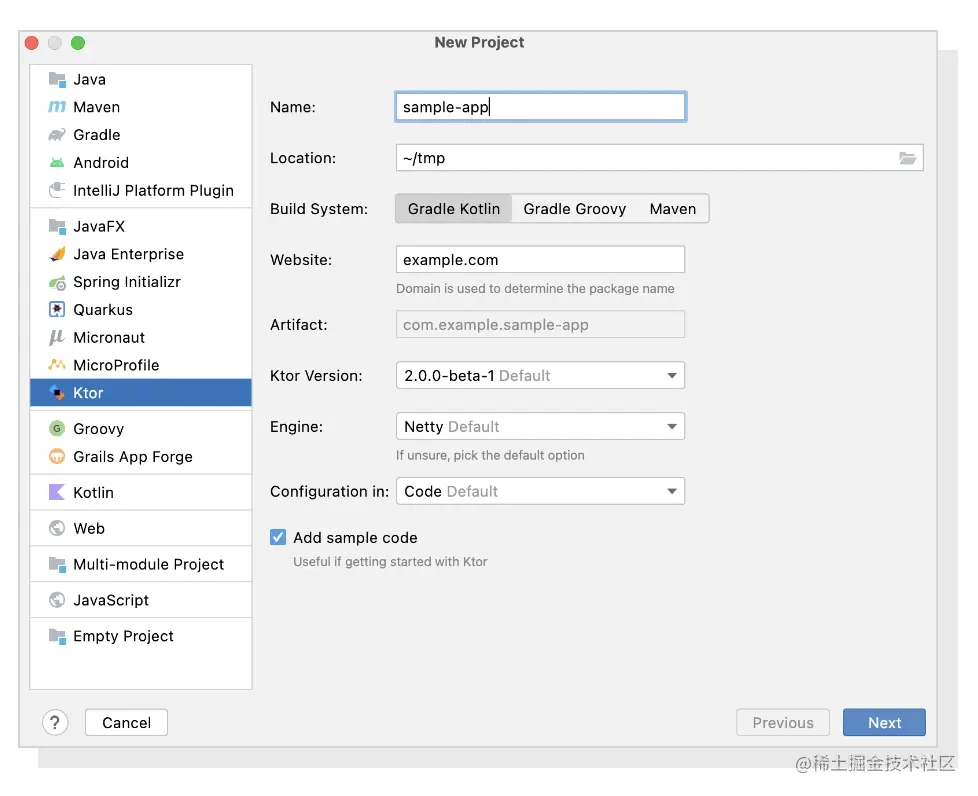The image size is (978, 796).
Task: Uncheck the Add sample code checkbox
Action: 278,538
